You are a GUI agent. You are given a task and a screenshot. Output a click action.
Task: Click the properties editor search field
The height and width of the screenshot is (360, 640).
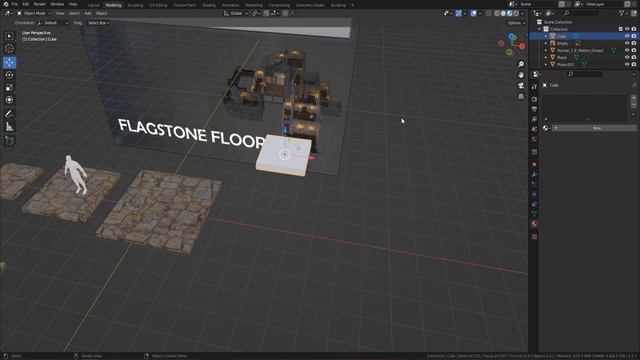pos(585,74)
